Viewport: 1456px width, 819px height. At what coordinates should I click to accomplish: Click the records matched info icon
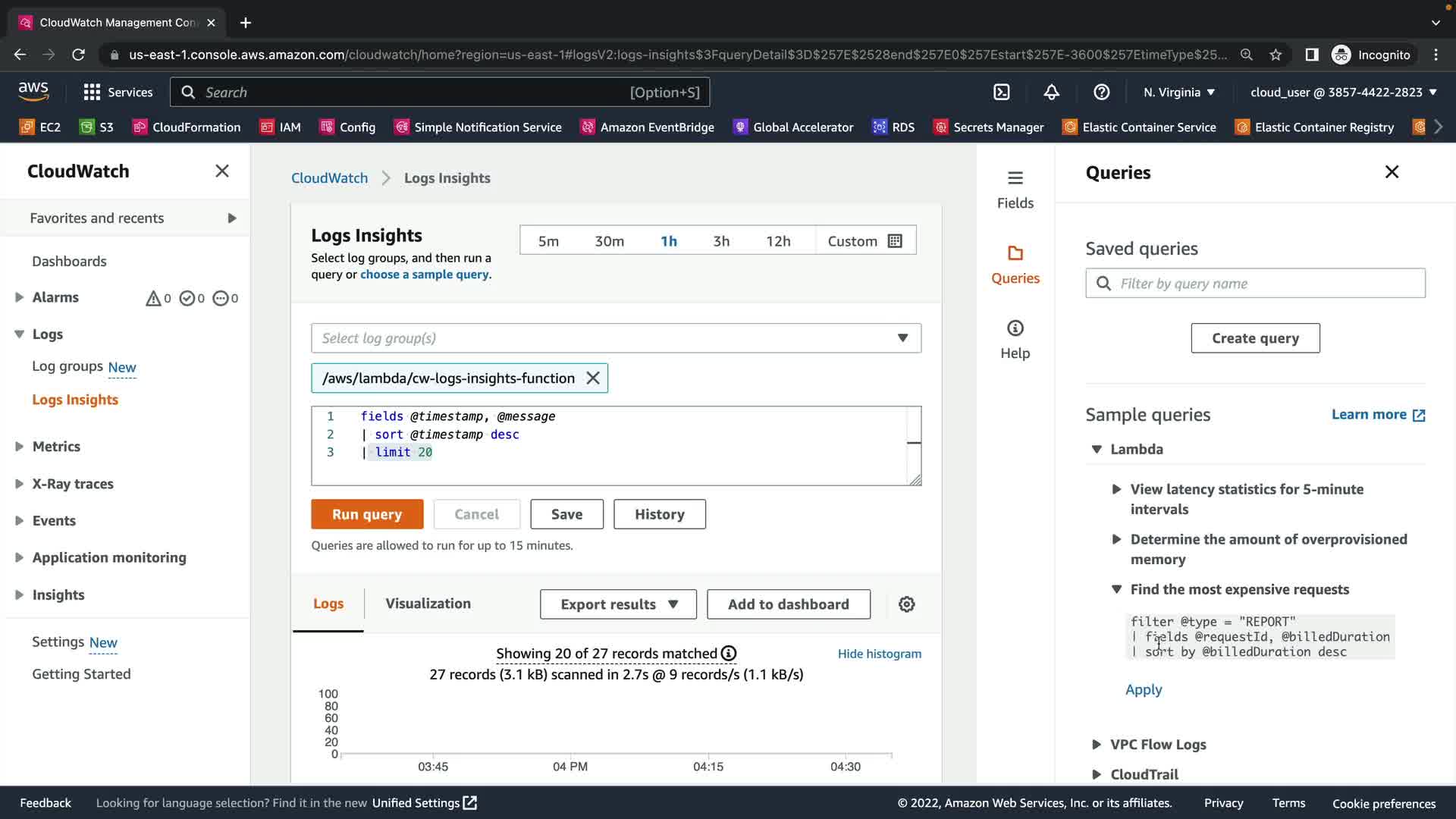(729, 654)
